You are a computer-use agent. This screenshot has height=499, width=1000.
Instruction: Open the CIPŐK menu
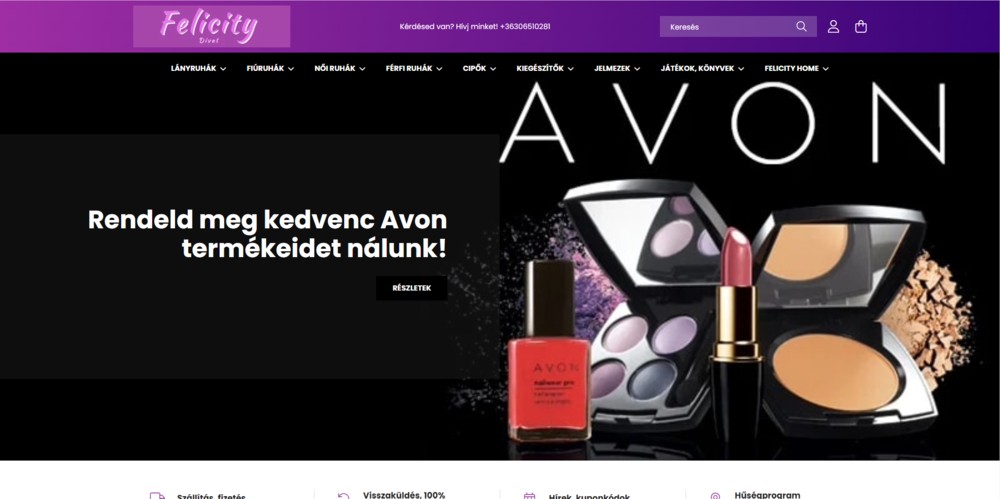[480, 68]
